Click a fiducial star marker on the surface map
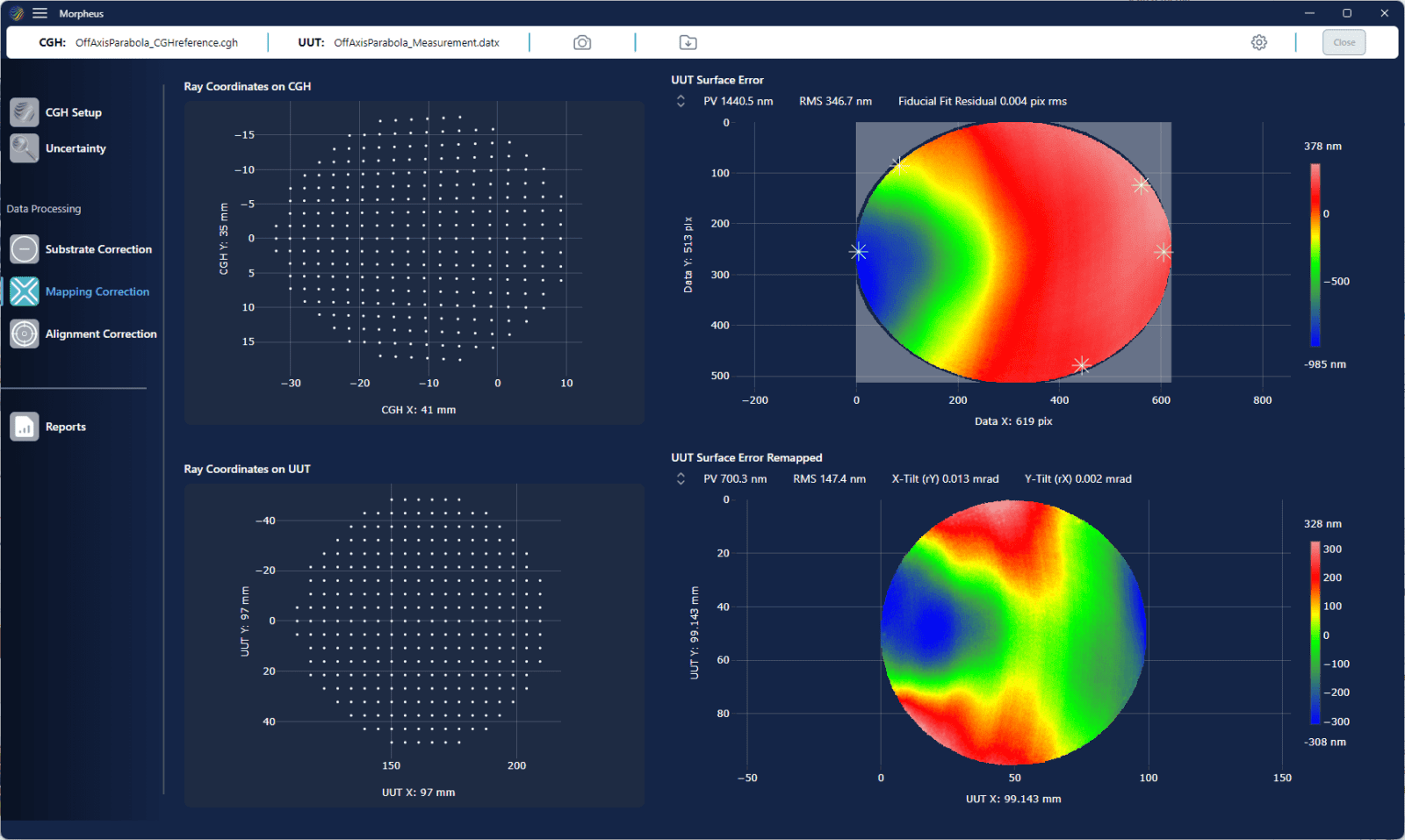Image resolution: width=1405 pixels, height=840 pixels. pos(858,251)
